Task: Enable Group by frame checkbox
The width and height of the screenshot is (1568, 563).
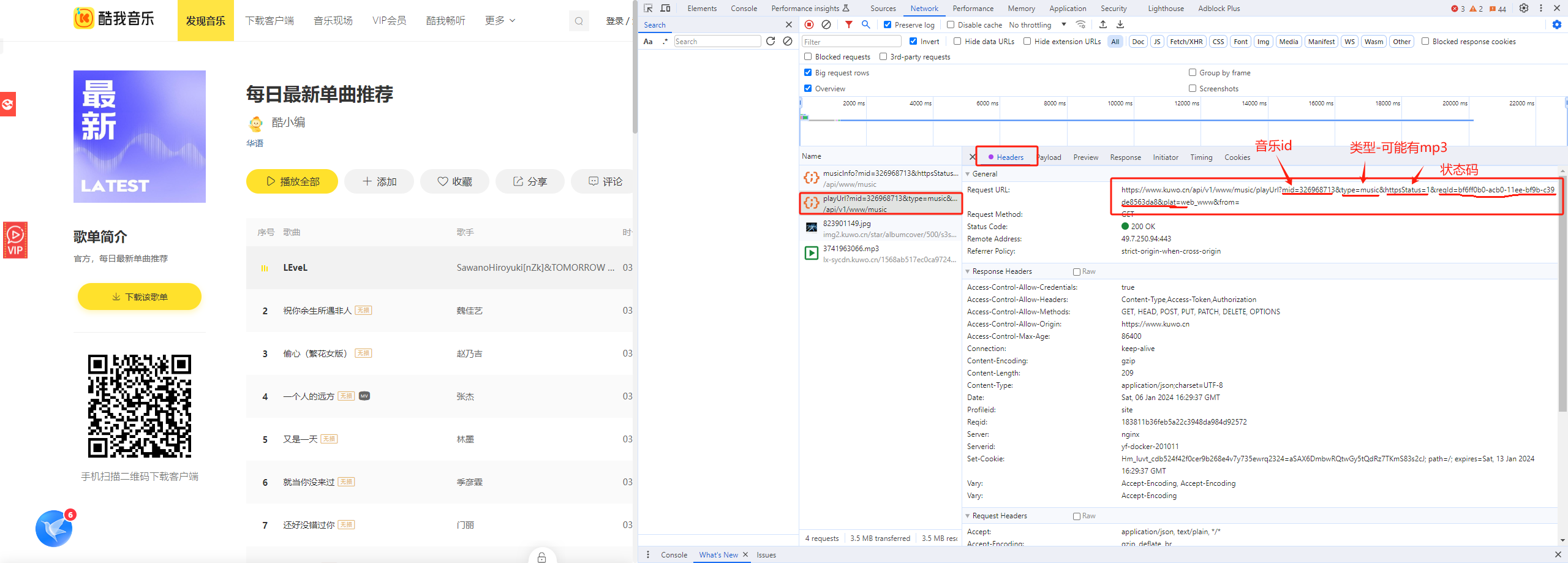Action: pos(1193,72)
